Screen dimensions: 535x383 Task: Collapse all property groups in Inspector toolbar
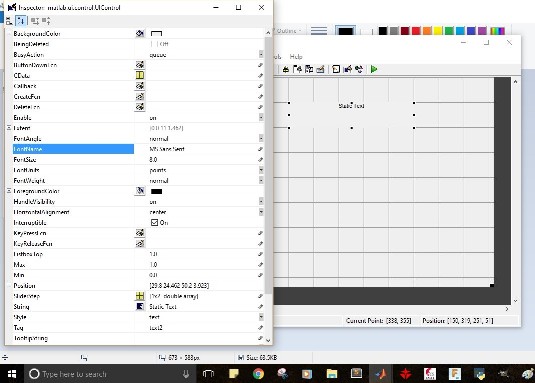(x=46, y=21)
